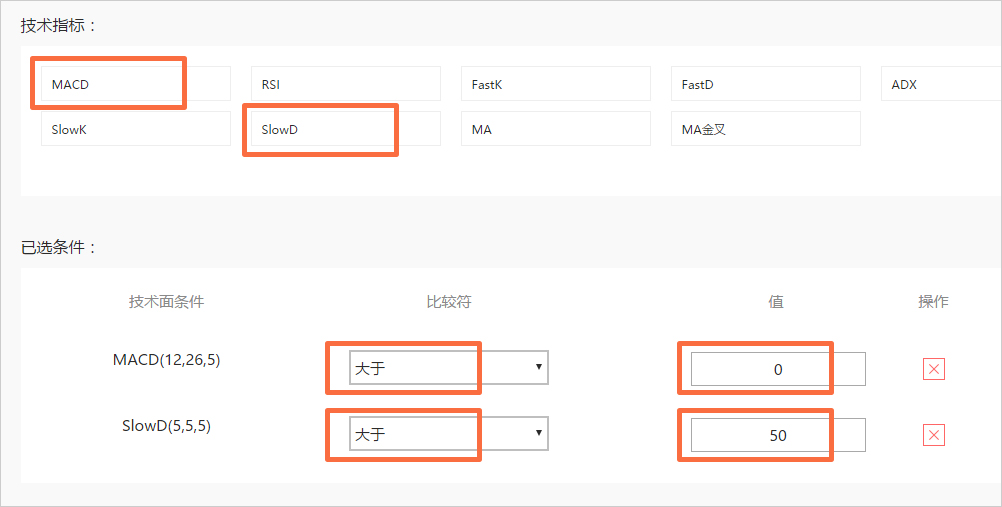Delete the MACD(12,26,5) condition row

click(x=934, y=369)
